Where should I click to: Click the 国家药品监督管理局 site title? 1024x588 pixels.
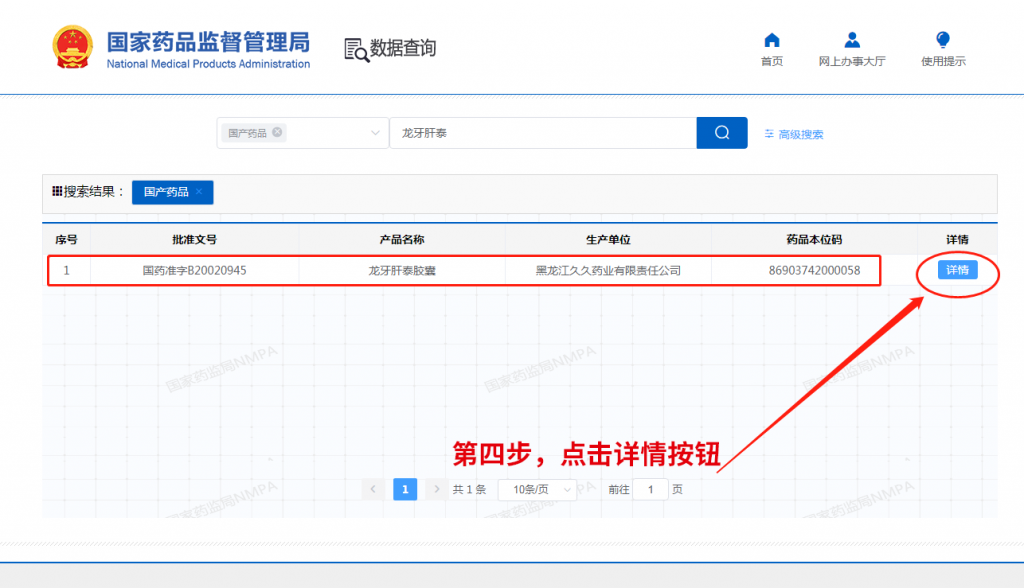[208, 42]
